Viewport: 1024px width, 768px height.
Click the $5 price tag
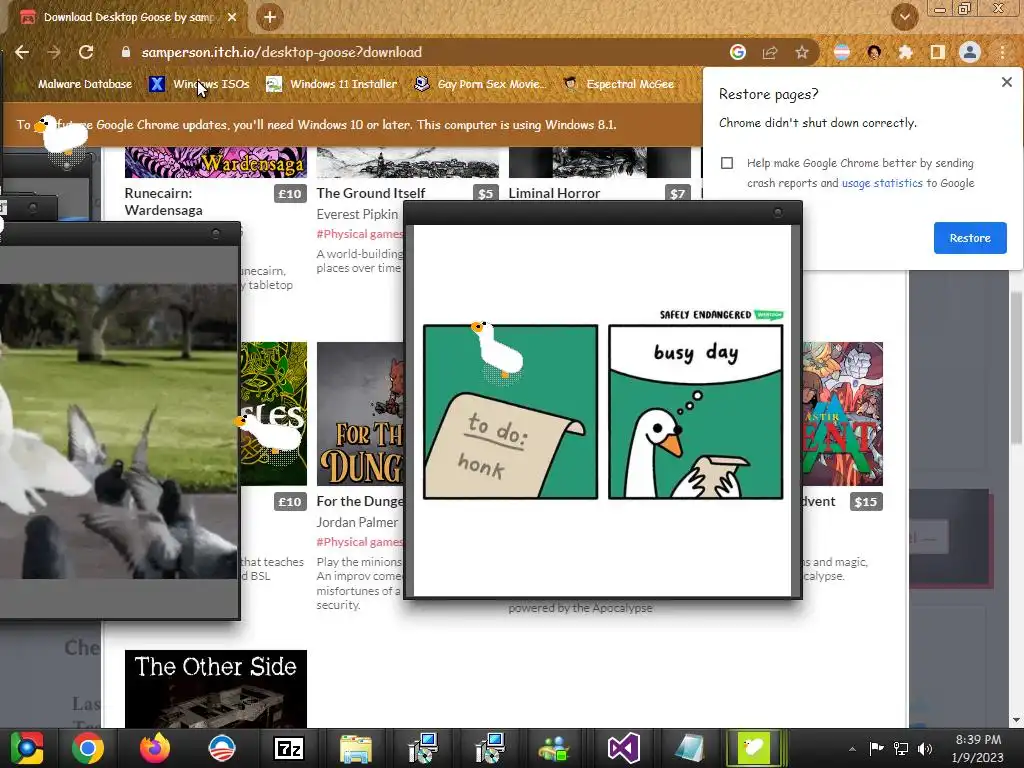click(x=485, y=193)
